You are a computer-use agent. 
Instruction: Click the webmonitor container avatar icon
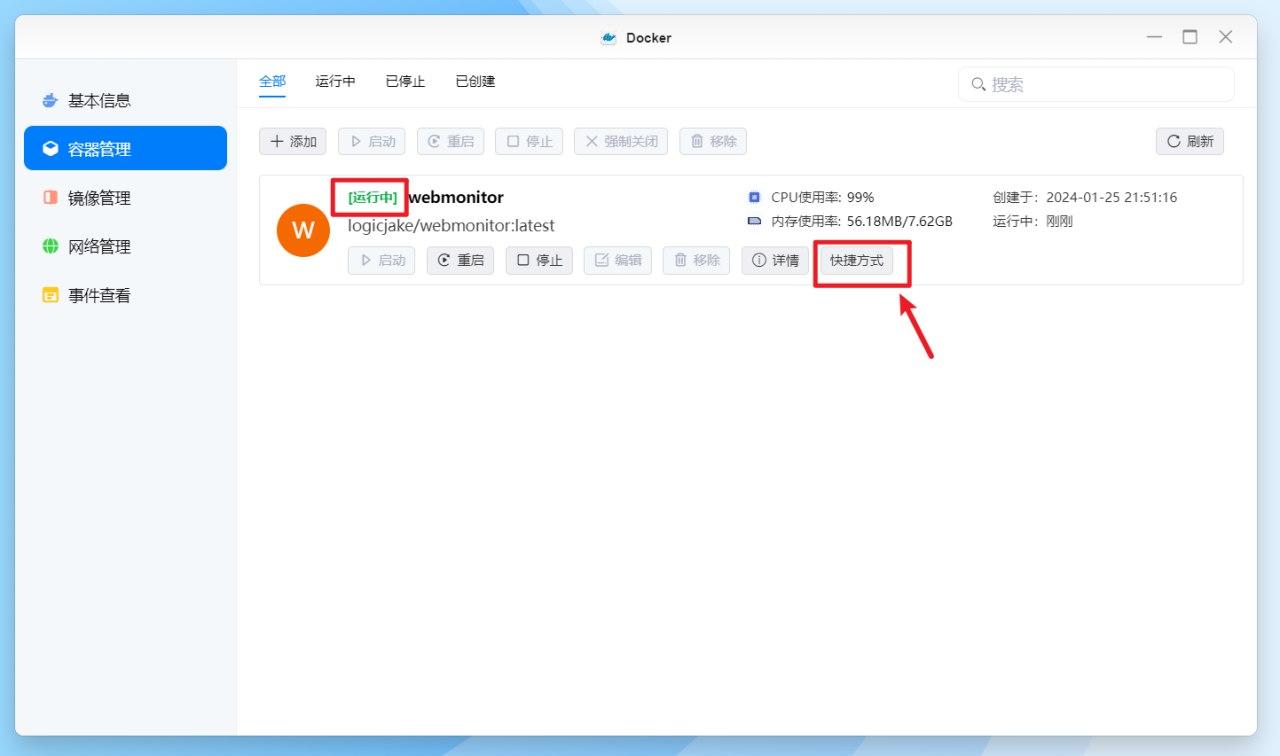click(303, 230)
